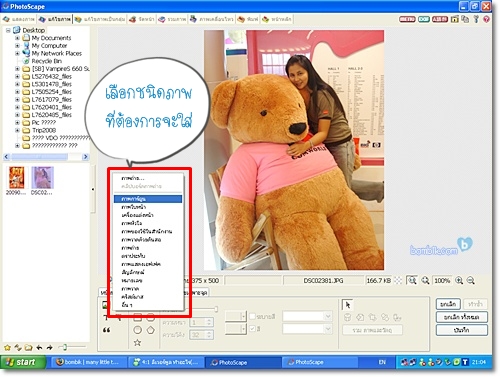Click the DSC02381.JPG filename in status bar
Viewport: 500px width, 377px height.
click(323, 281)
